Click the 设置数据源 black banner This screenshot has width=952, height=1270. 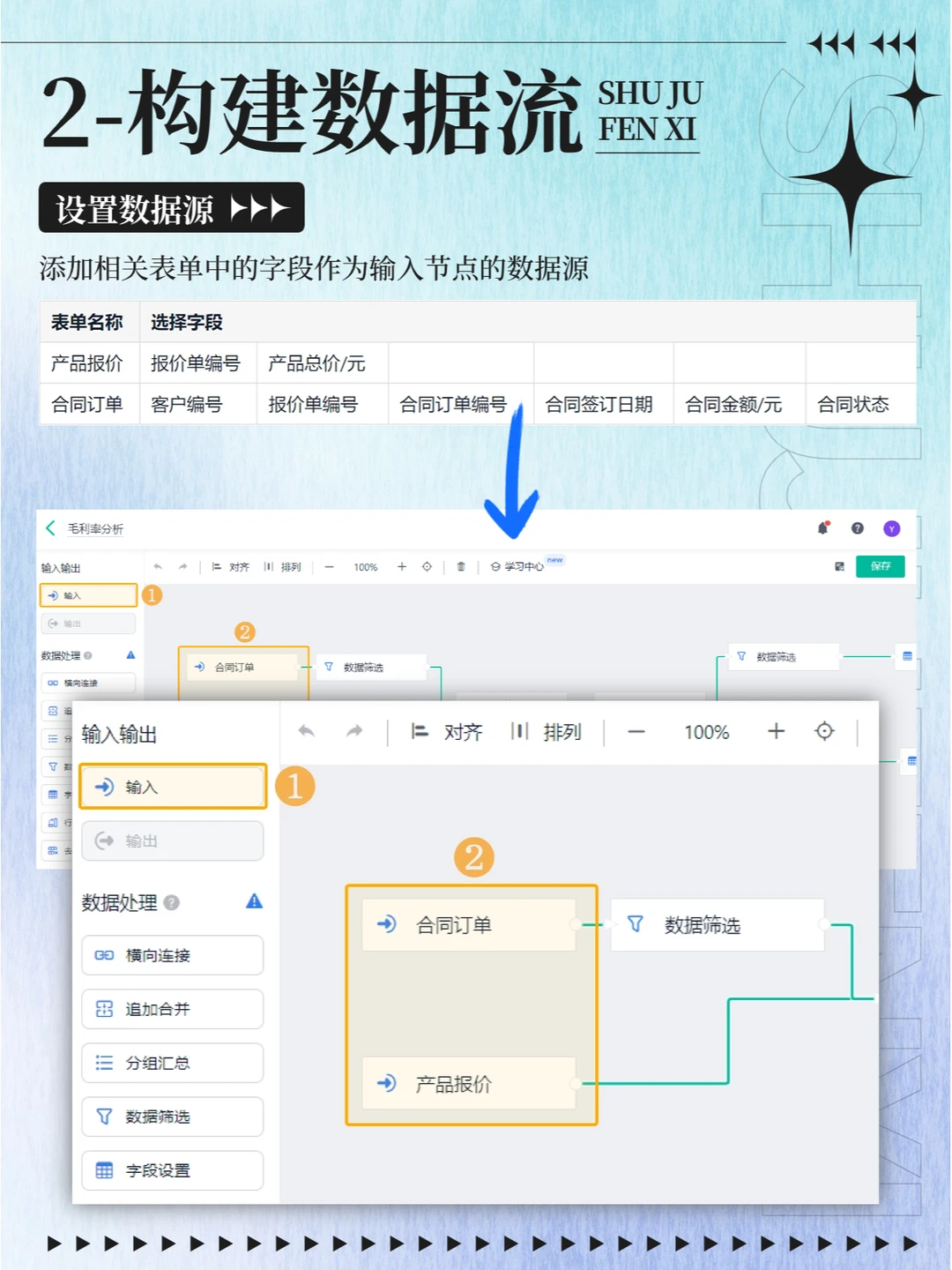[x=172, y=208]
